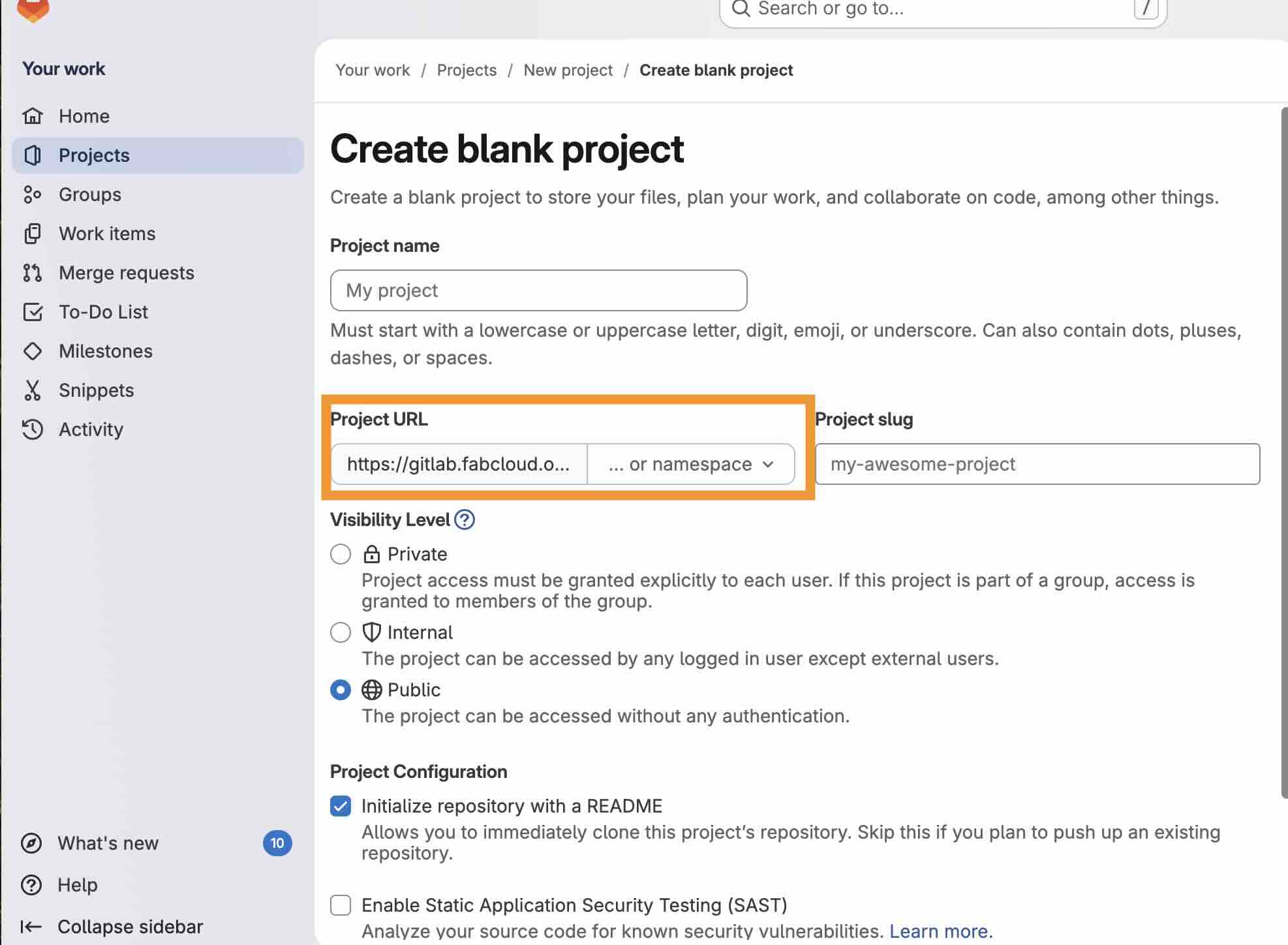Image resolution: width=1288 pixels, height=945 pixels.
Task: Click Create blank project breadcrumb text
Action: pyautogui.click(x=716, y=70)
